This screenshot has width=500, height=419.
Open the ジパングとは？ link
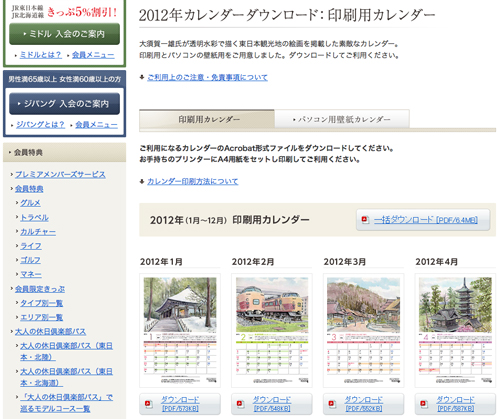[x=40, y=125]
